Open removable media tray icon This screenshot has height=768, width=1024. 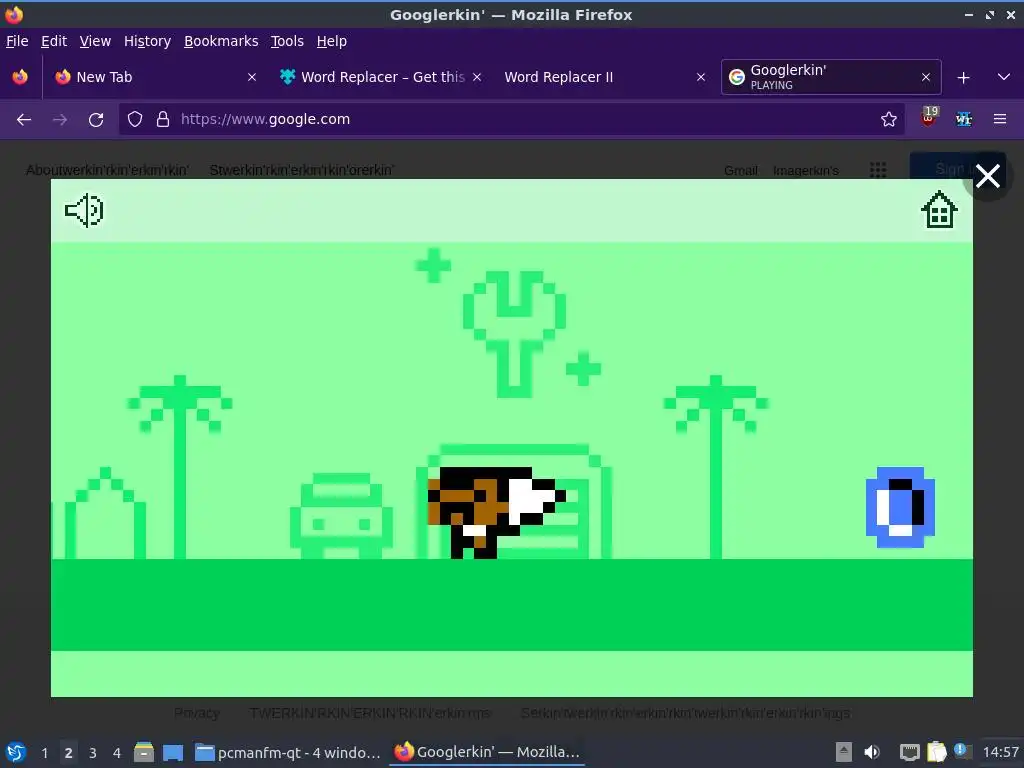click(x=844, y=752)
